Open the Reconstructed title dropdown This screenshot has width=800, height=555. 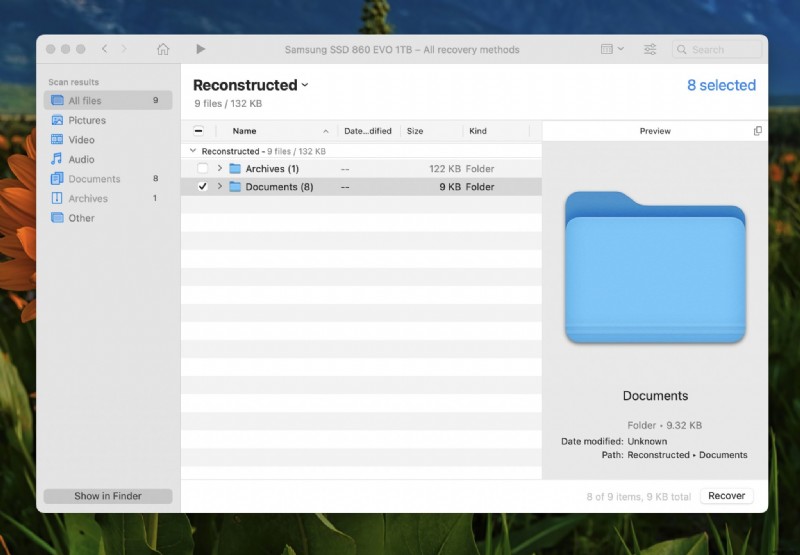305,86
